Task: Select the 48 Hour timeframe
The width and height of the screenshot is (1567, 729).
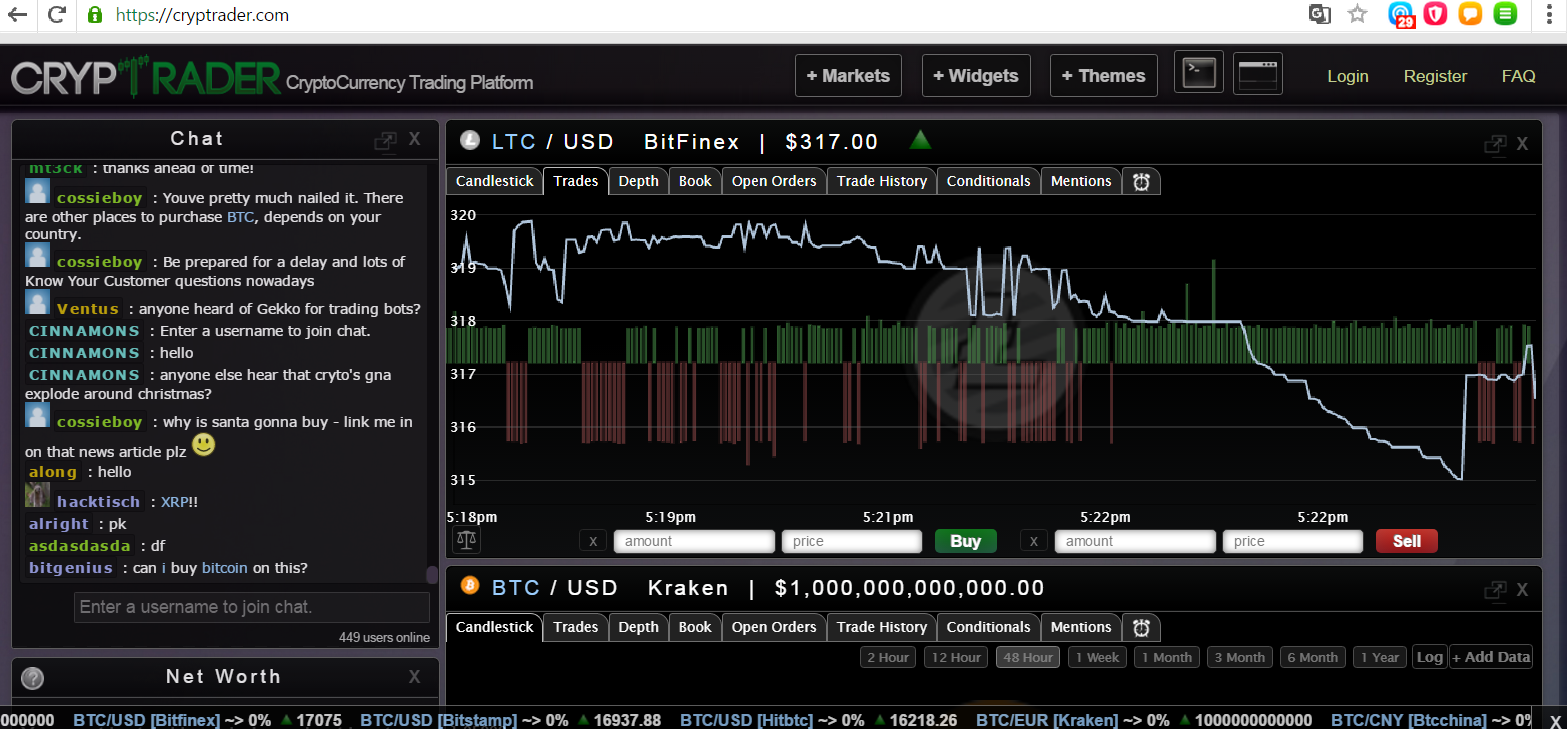Action: coord(1027,657)
